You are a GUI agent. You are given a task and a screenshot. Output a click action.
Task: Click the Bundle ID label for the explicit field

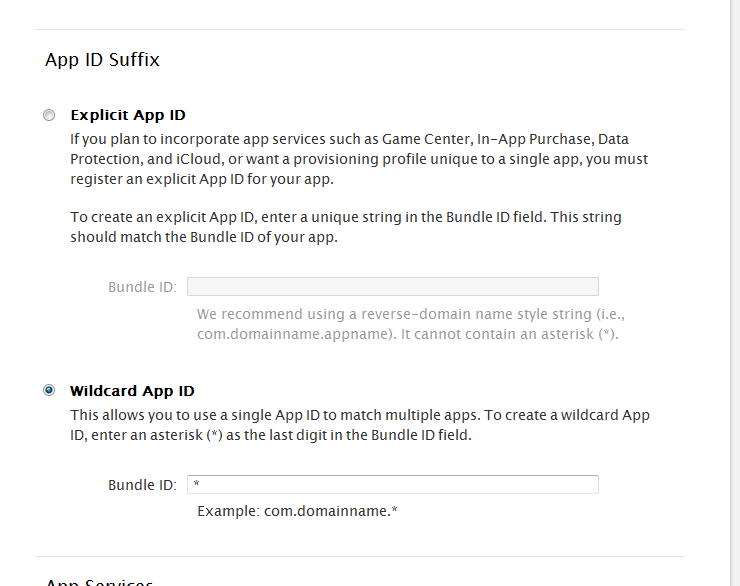pyautogui.click(x=142, y=287)
